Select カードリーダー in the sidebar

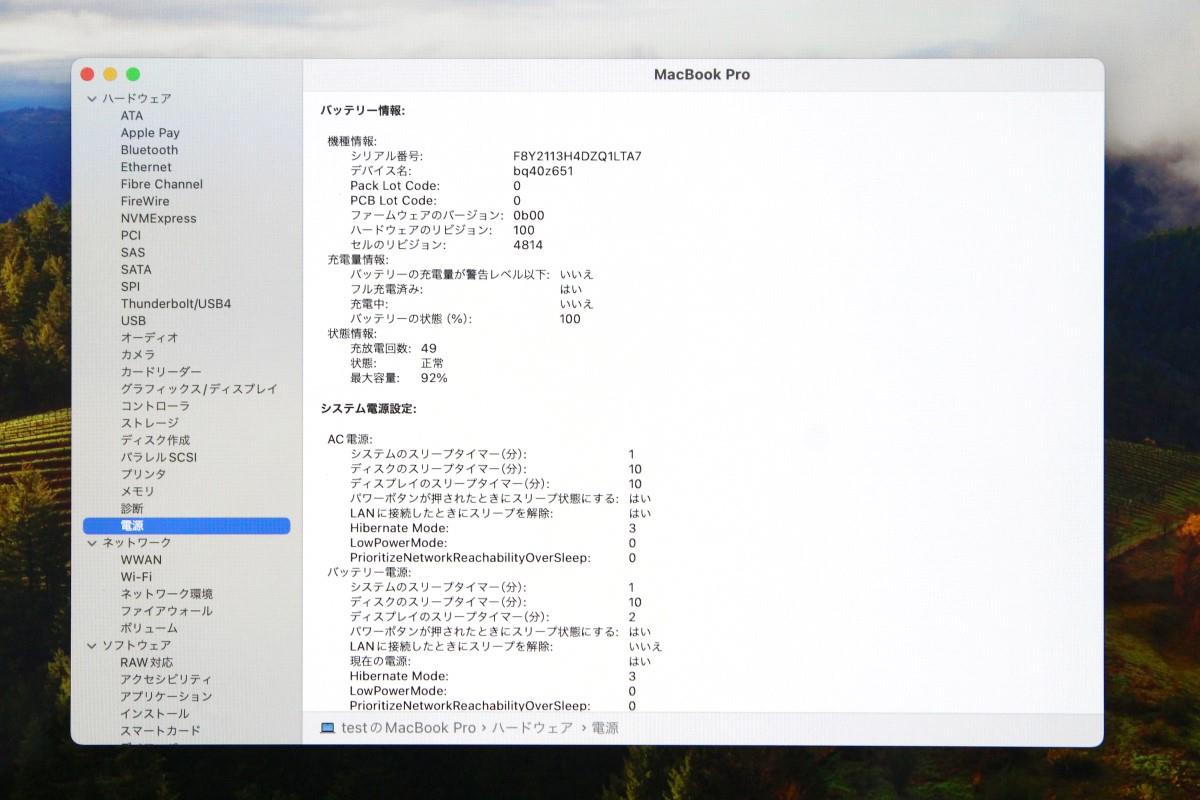point(161,371)
